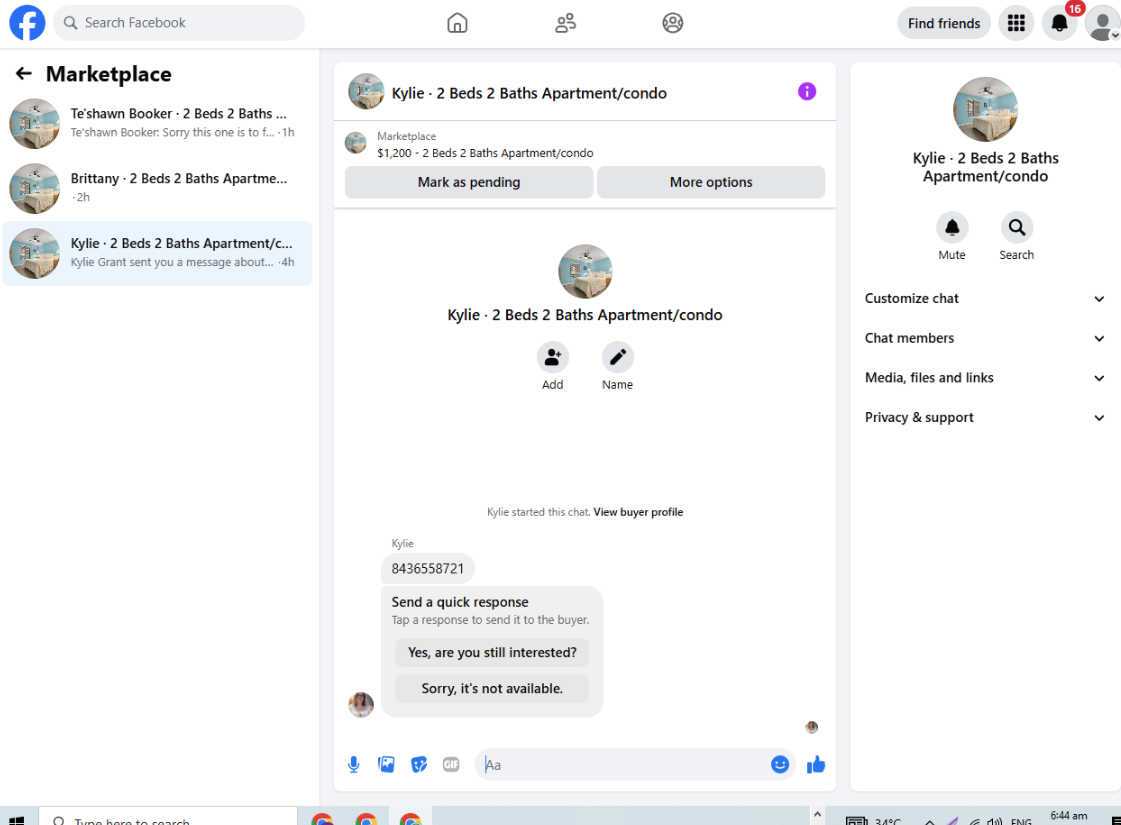Open Brittany conversation in list
This screenshot has height=825, width=1121.
coord(157,188)
